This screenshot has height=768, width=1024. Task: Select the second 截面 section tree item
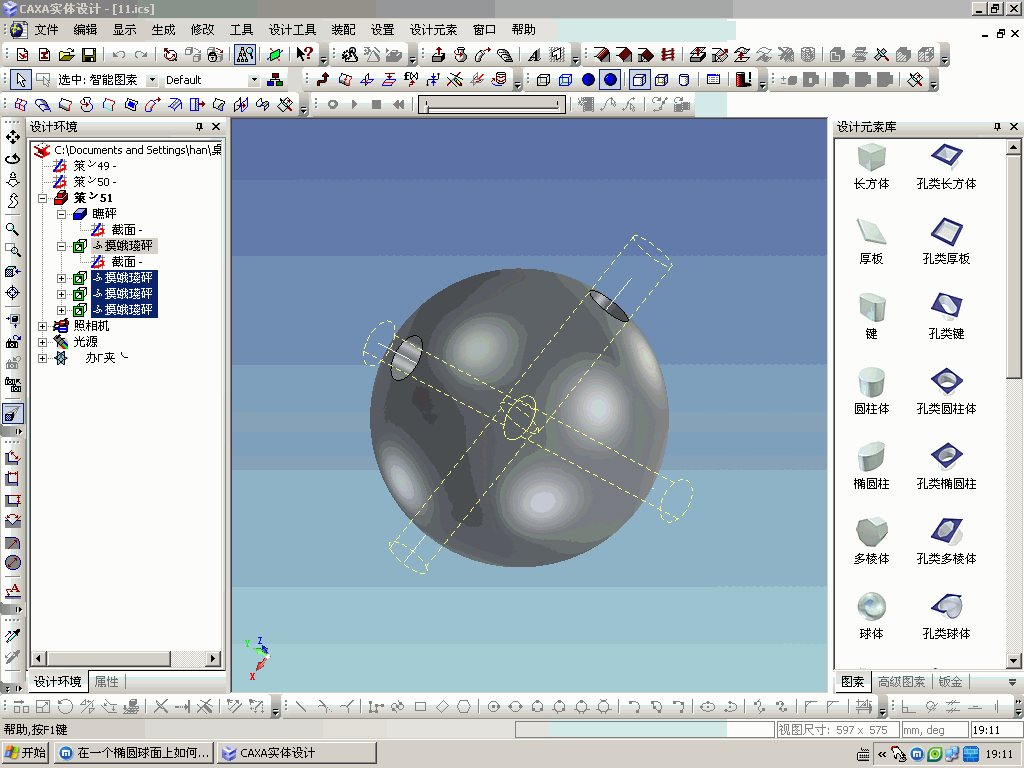tap(127, 262)
